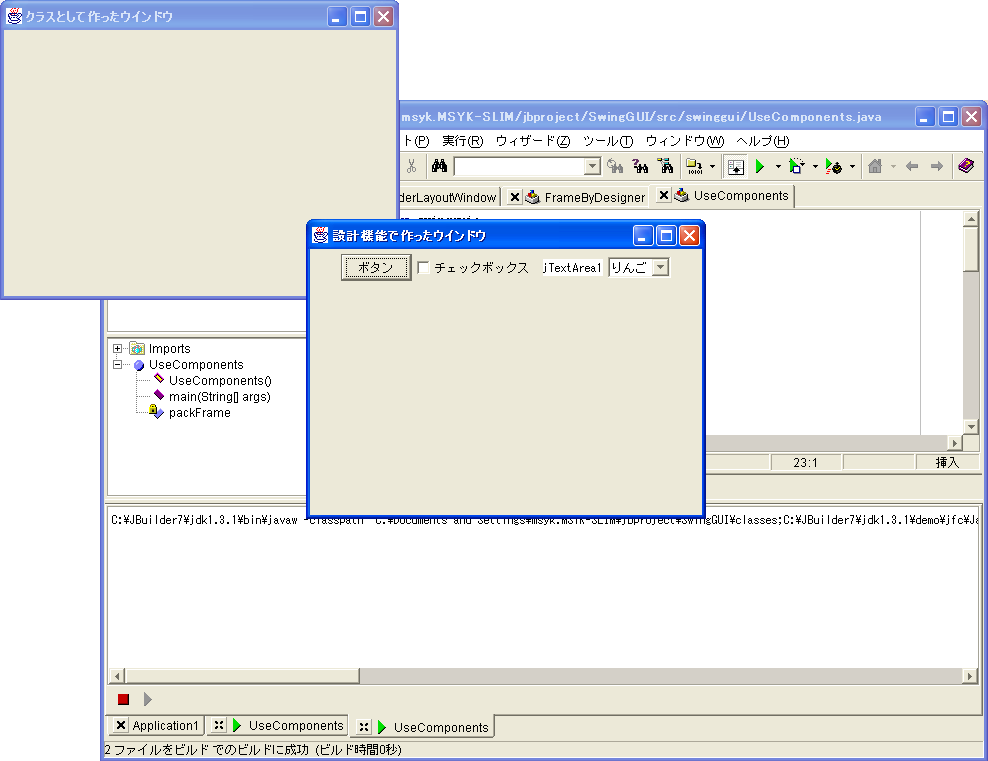The width and height of the screenshot is (988, 761).
Task: Expand the Imports tree node
Action: pos(118,349)
